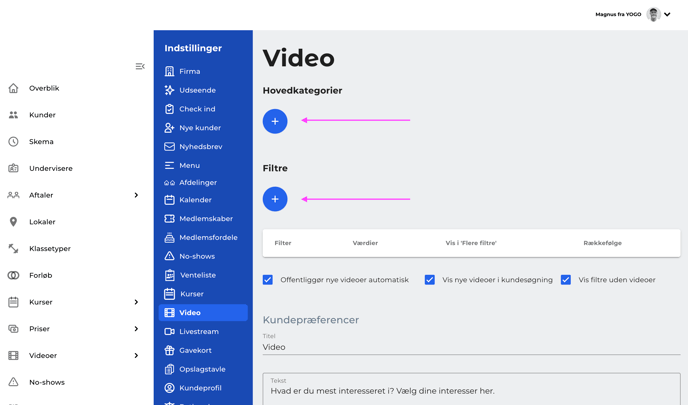Open the Klassetyper page label
Viewport: 688px width, 405px height.
coord(50,249)
